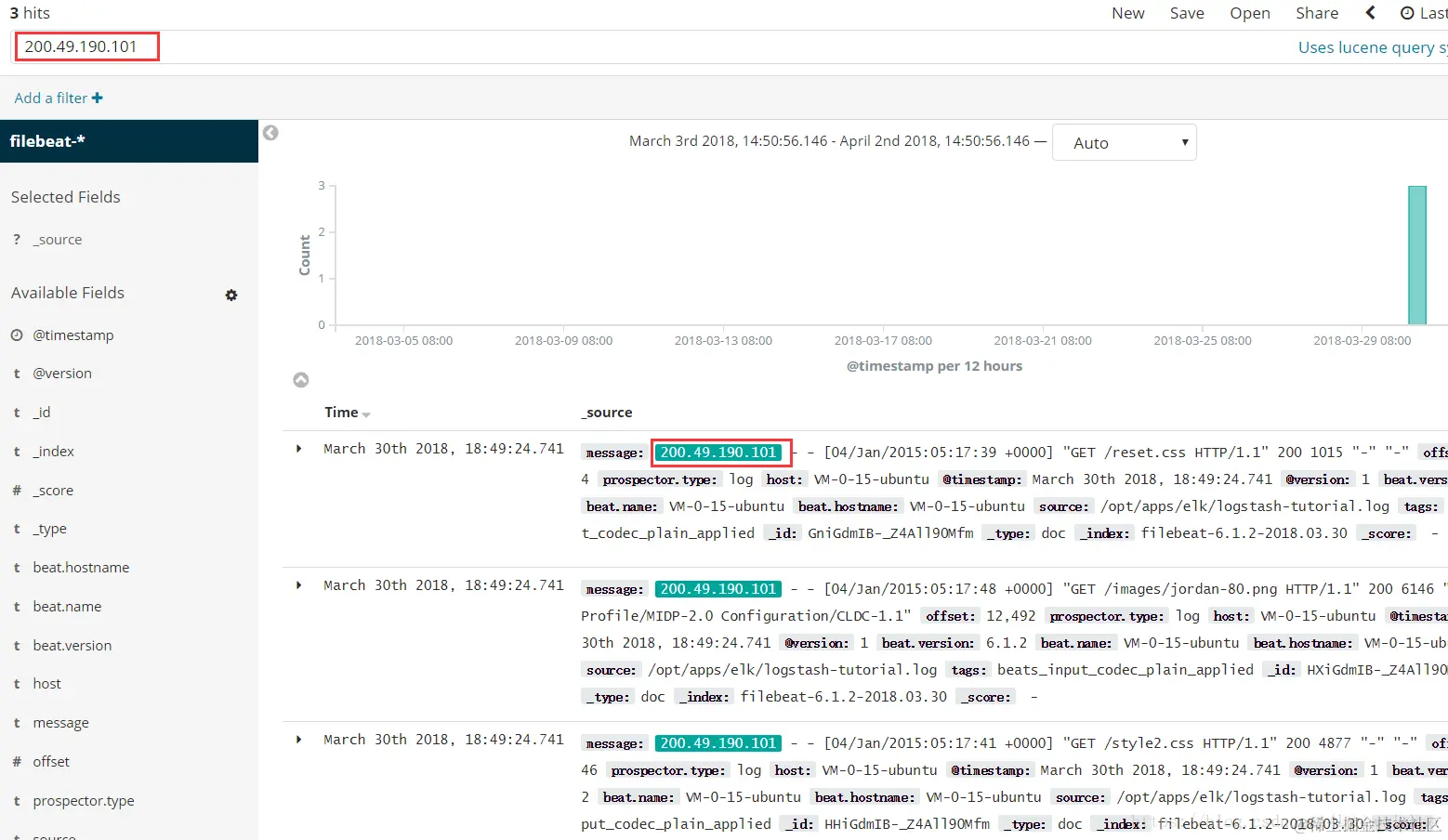Switch to Open saved searches

tap(1249, 13)
